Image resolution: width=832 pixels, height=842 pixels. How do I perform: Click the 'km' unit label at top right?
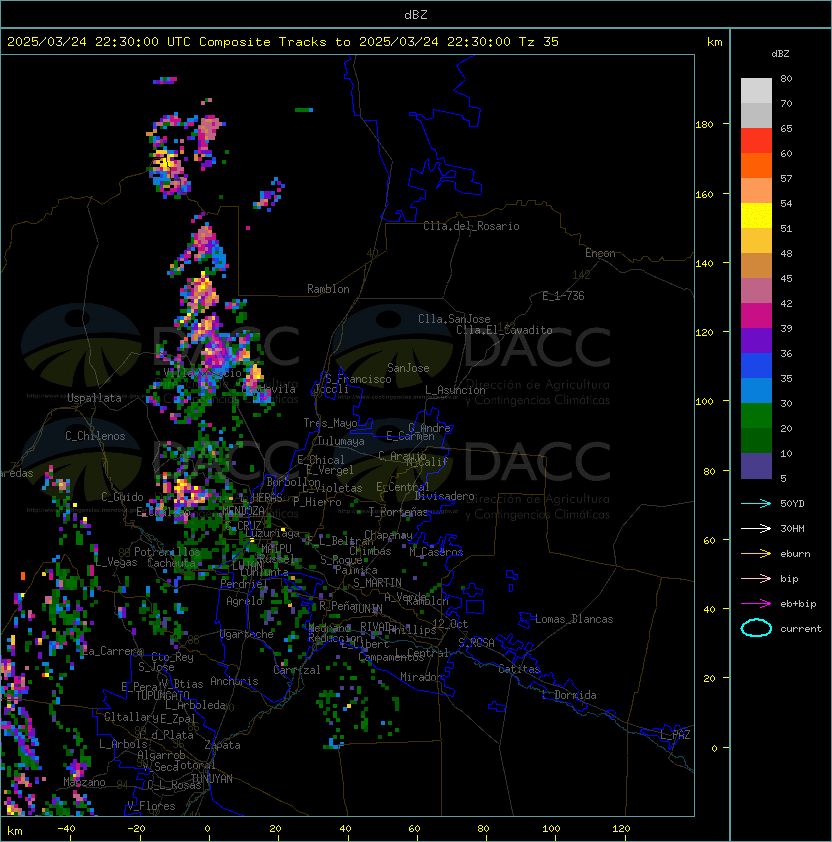(x=714, y=42)
